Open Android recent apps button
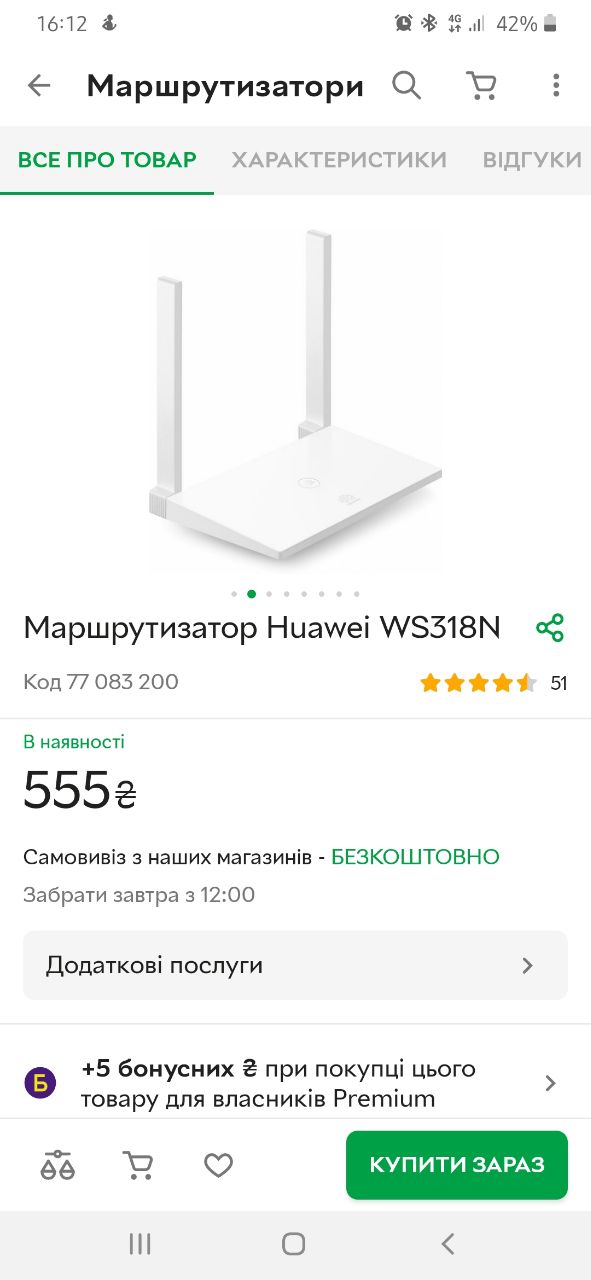The width and height of the screenshot is (591, 1280). [140, 1244]
